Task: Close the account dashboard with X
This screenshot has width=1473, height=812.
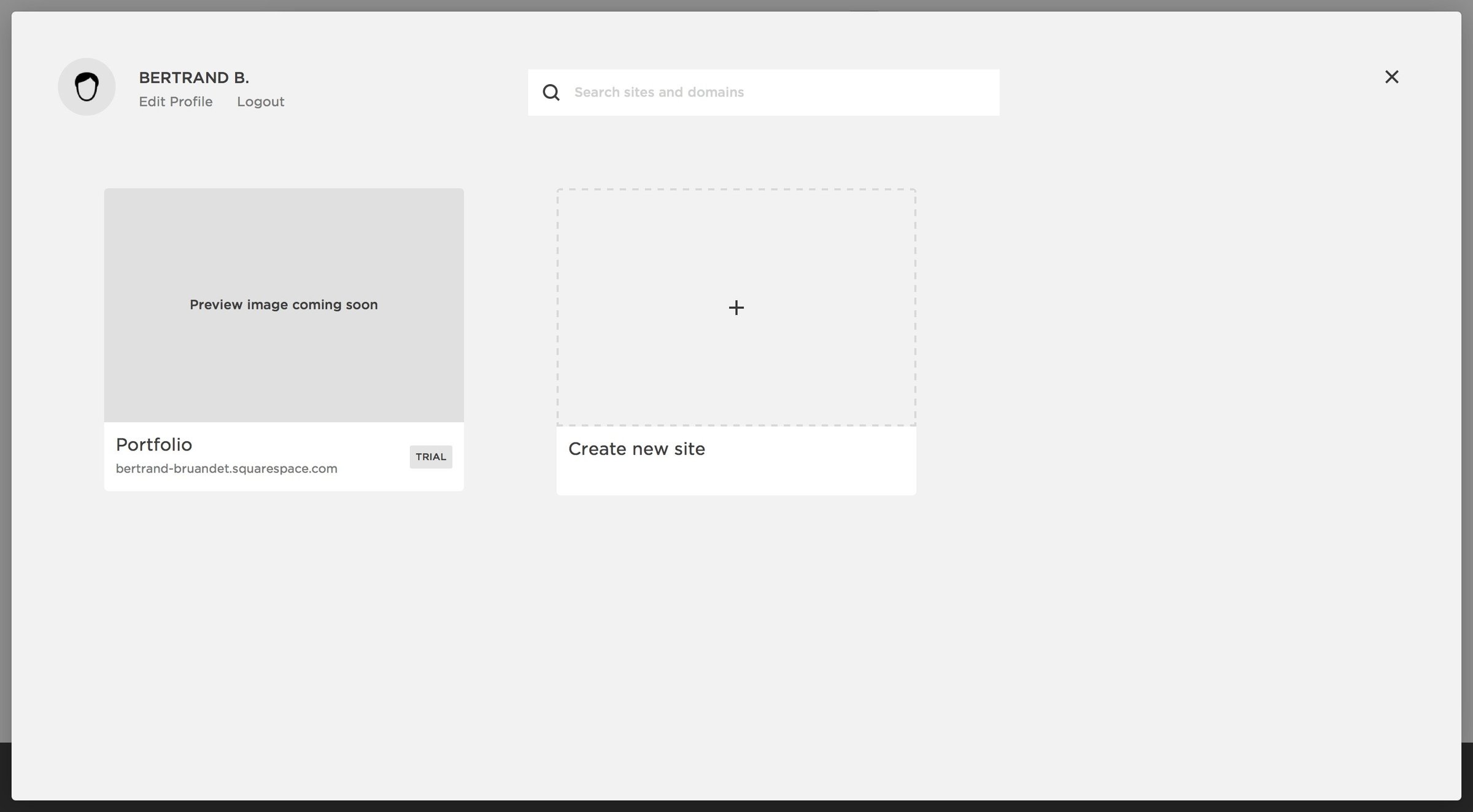Action: point(1391,77)
